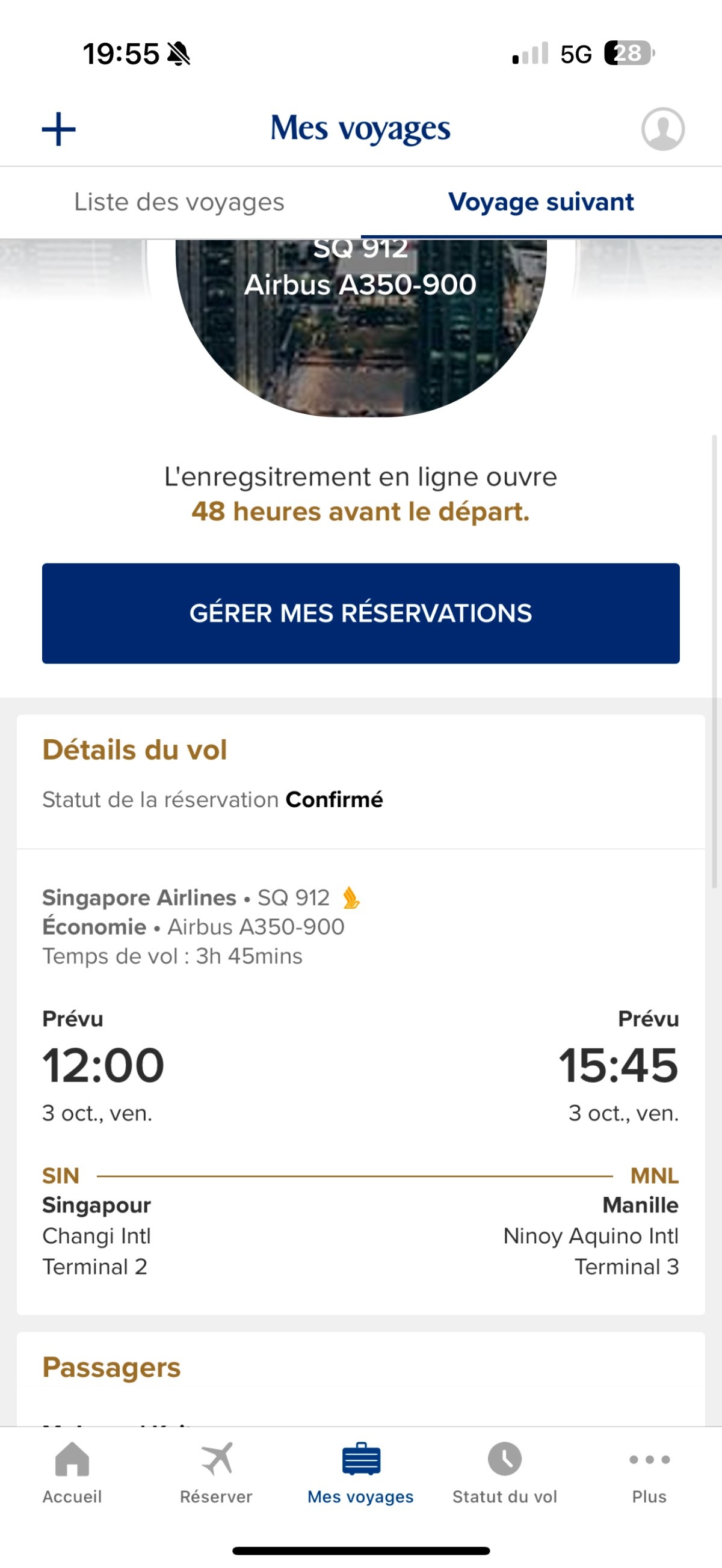Tap the Passagers section header
Screen dimensions: 722x1568
click(111, 1368)
